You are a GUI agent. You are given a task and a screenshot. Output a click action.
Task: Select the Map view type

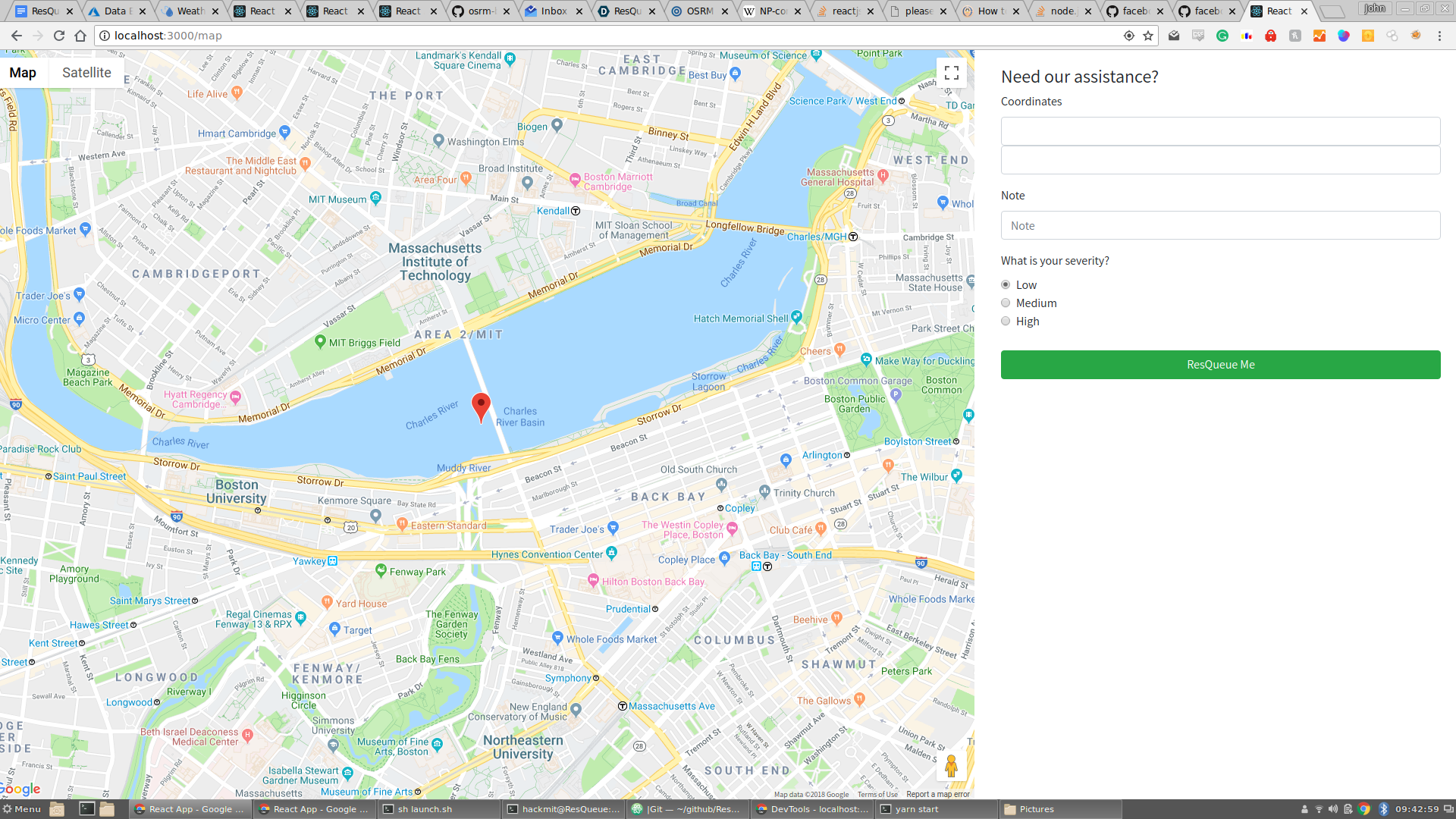23,73
